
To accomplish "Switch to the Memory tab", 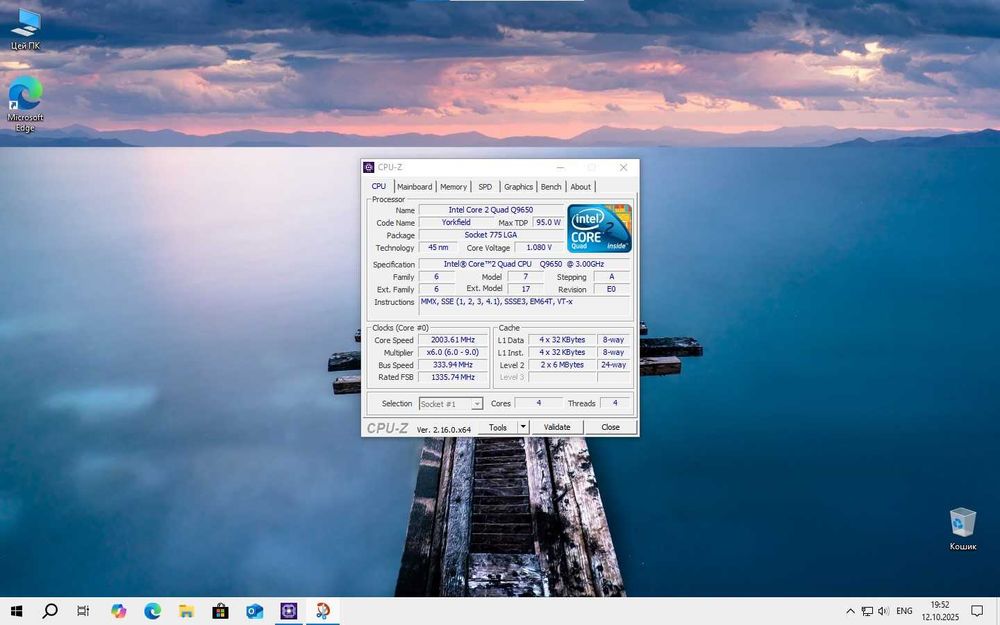I will click(453, 187).
